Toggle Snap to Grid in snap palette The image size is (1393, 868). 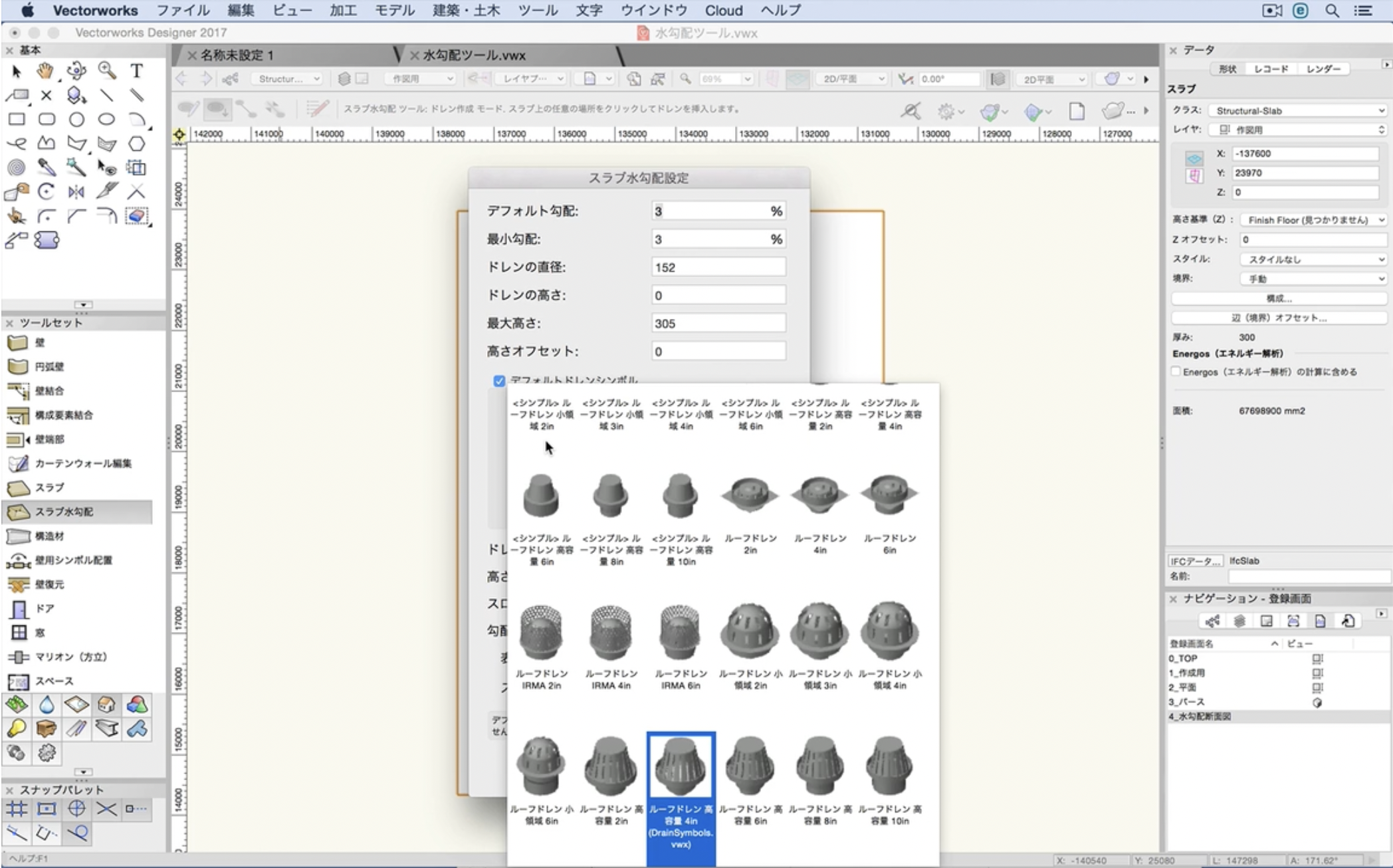(17, 809)
